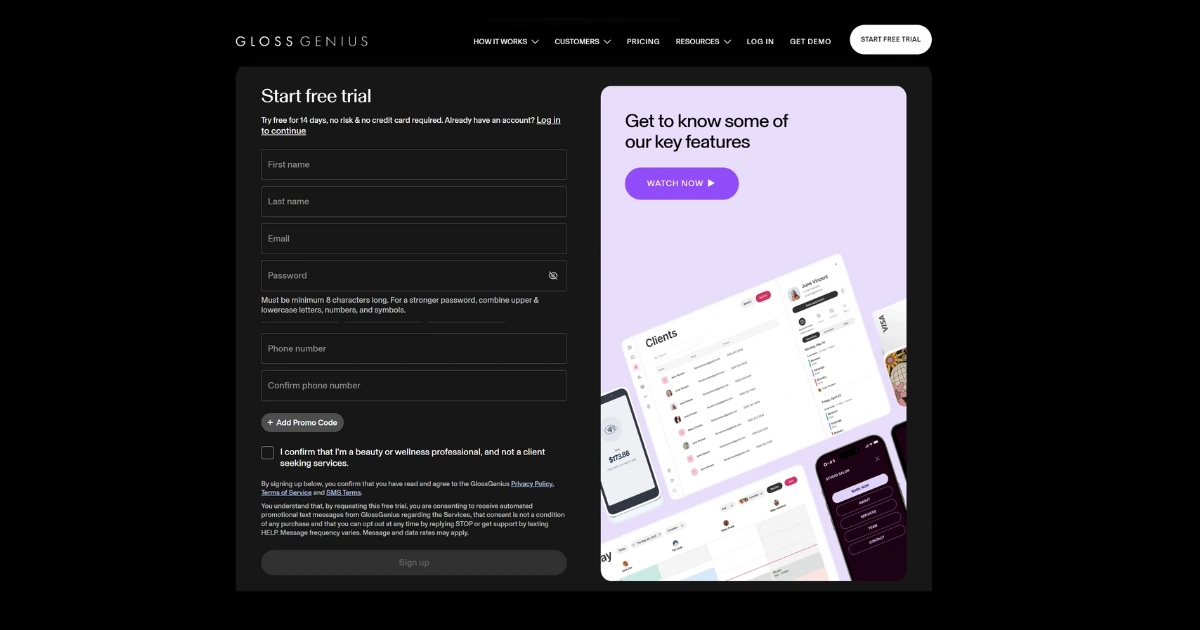Follow the Log in to continue link
Screen dimensions: 1200x630
411,125
